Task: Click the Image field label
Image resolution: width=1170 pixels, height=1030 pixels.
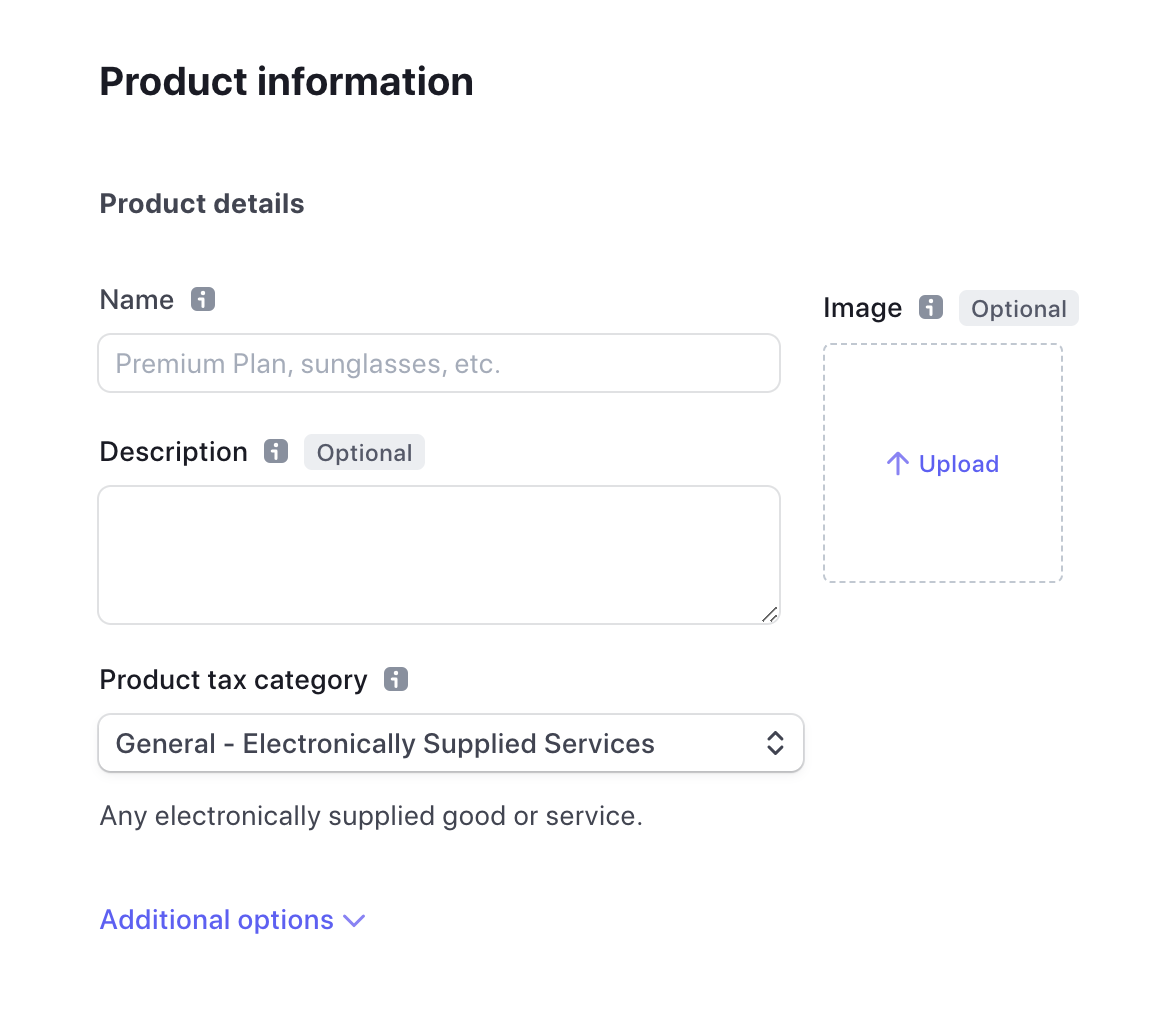Action: tap(863, 308)
